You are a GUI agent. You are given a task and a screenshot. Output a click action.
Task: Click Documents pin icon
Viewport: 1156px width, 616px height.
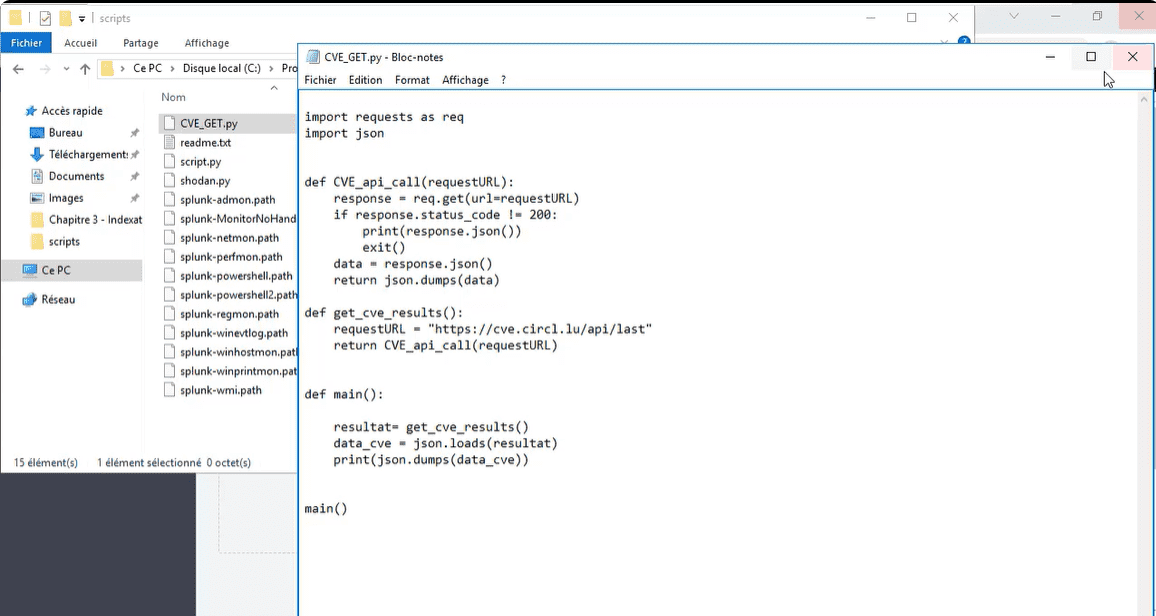pyautogui.click(x=134, y=177)
